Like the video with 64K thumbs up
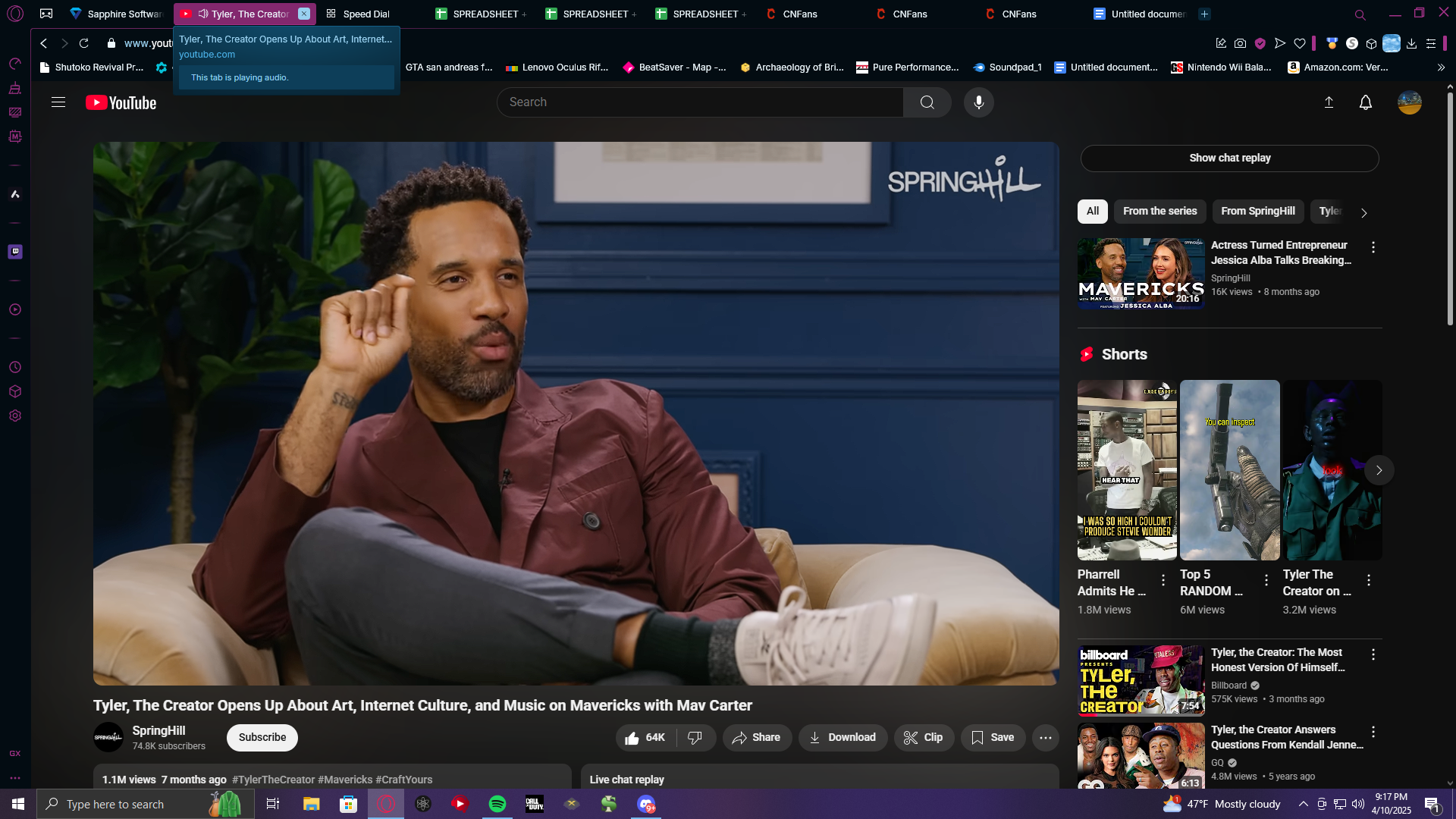 [x=645, y=737]
